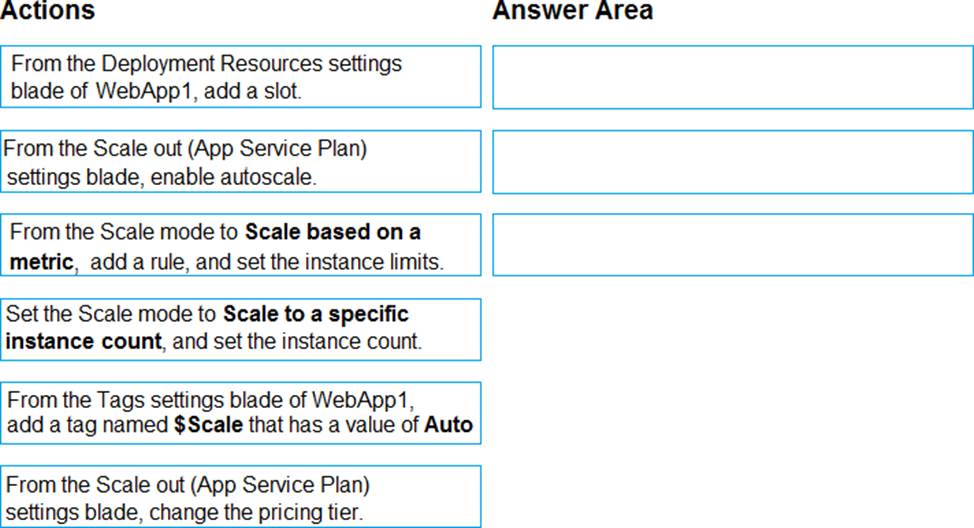Click the bold 'Scale based on a' text
The width and height of the screenshot is (974, 528).
pyautogui.click(x=333, y=232)
